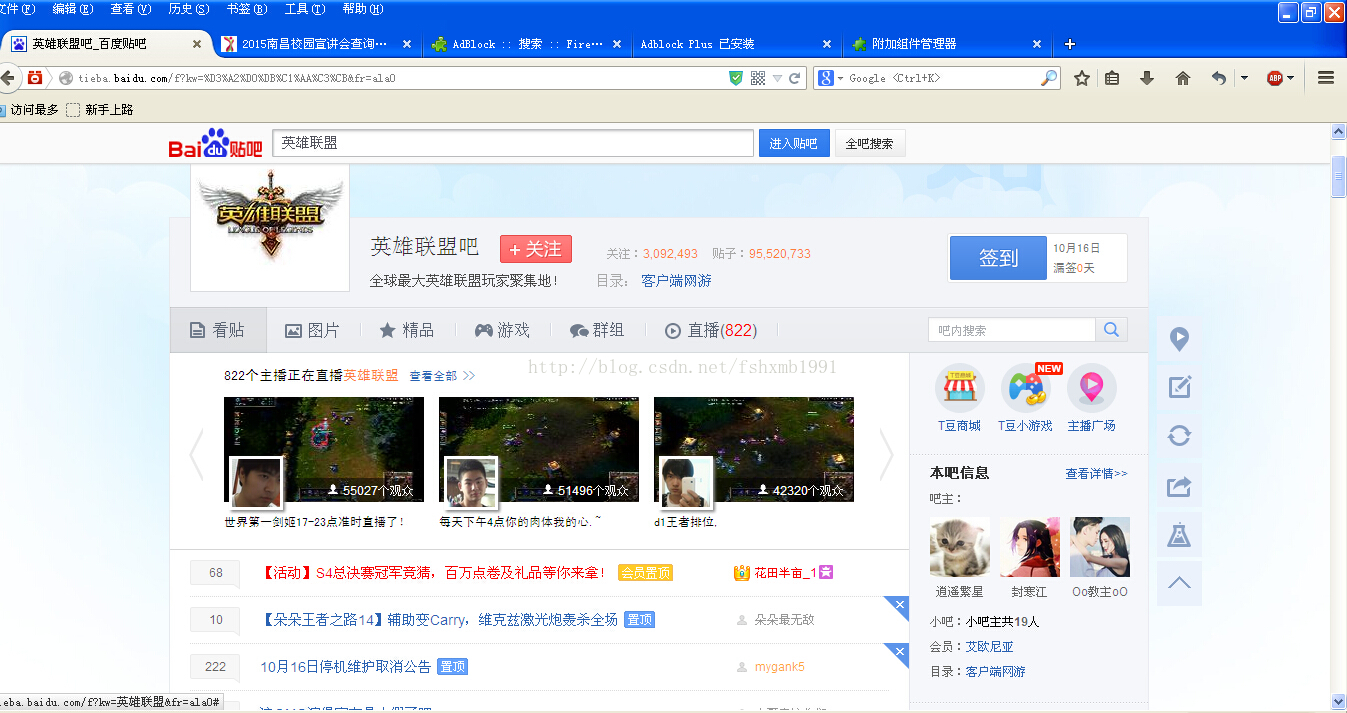Click the search magnifier in 吧内搜索
Screen dimensions: 1347x713
pos(1111,330)
